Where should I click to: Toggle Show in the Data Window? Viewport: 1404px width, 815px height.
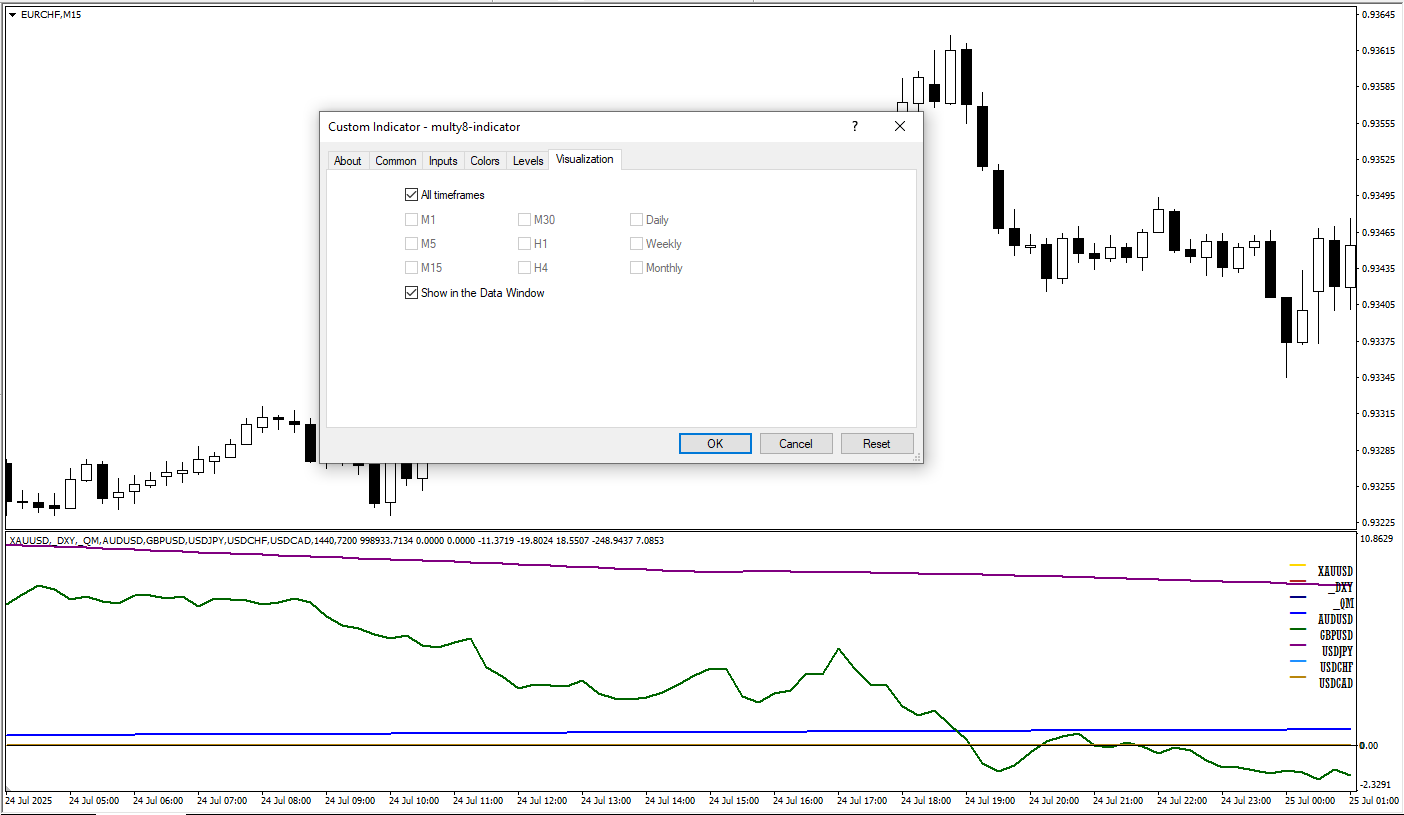(x=411, y=293)
